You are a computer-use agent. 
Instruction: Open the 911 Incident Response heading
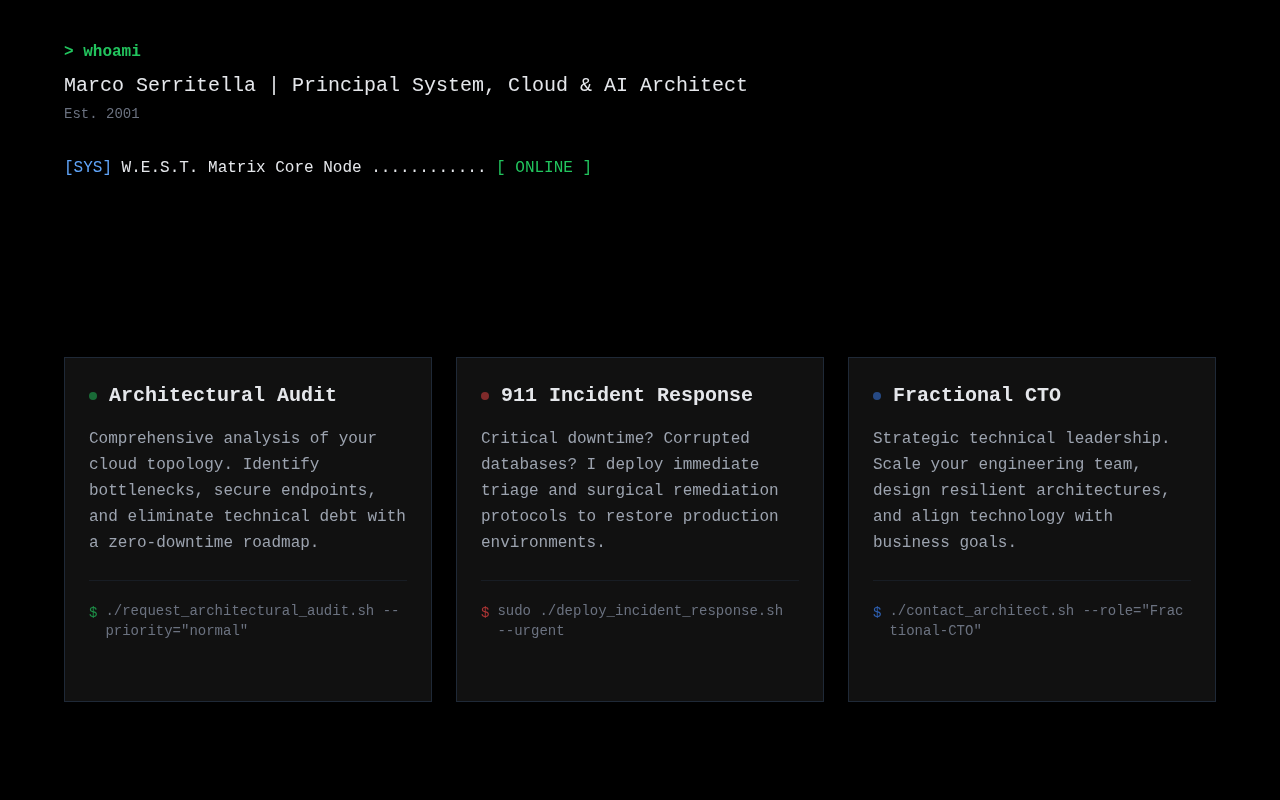point(627,396)
